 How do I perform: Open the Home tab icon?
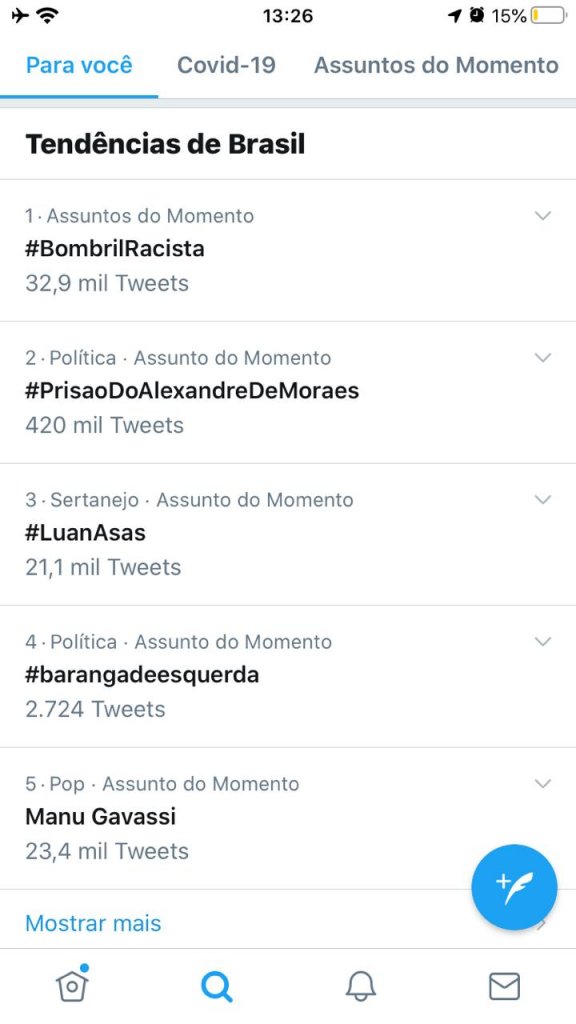[72, 984]
